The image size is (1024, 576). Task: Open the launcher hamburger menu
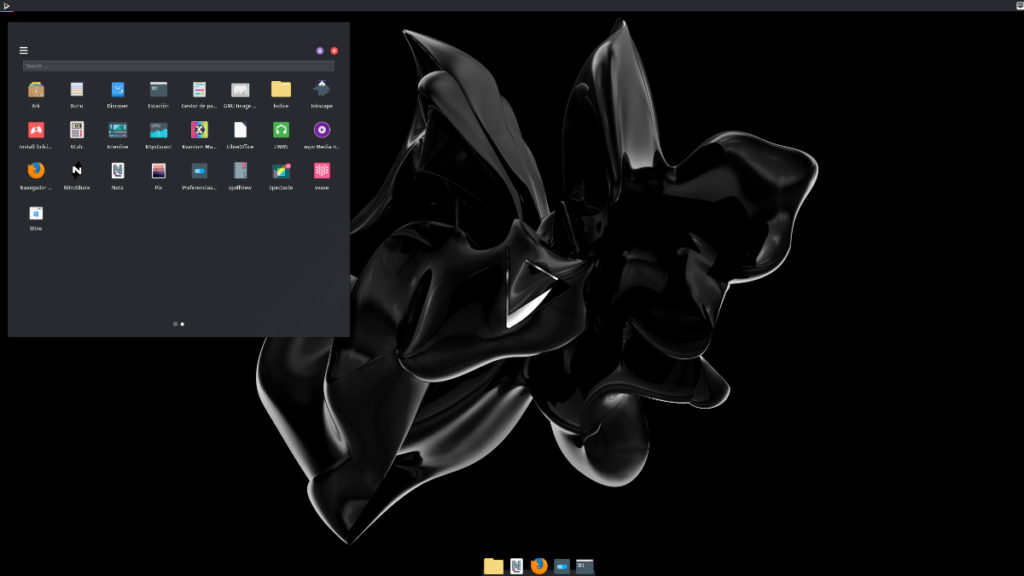click(23, 49)
